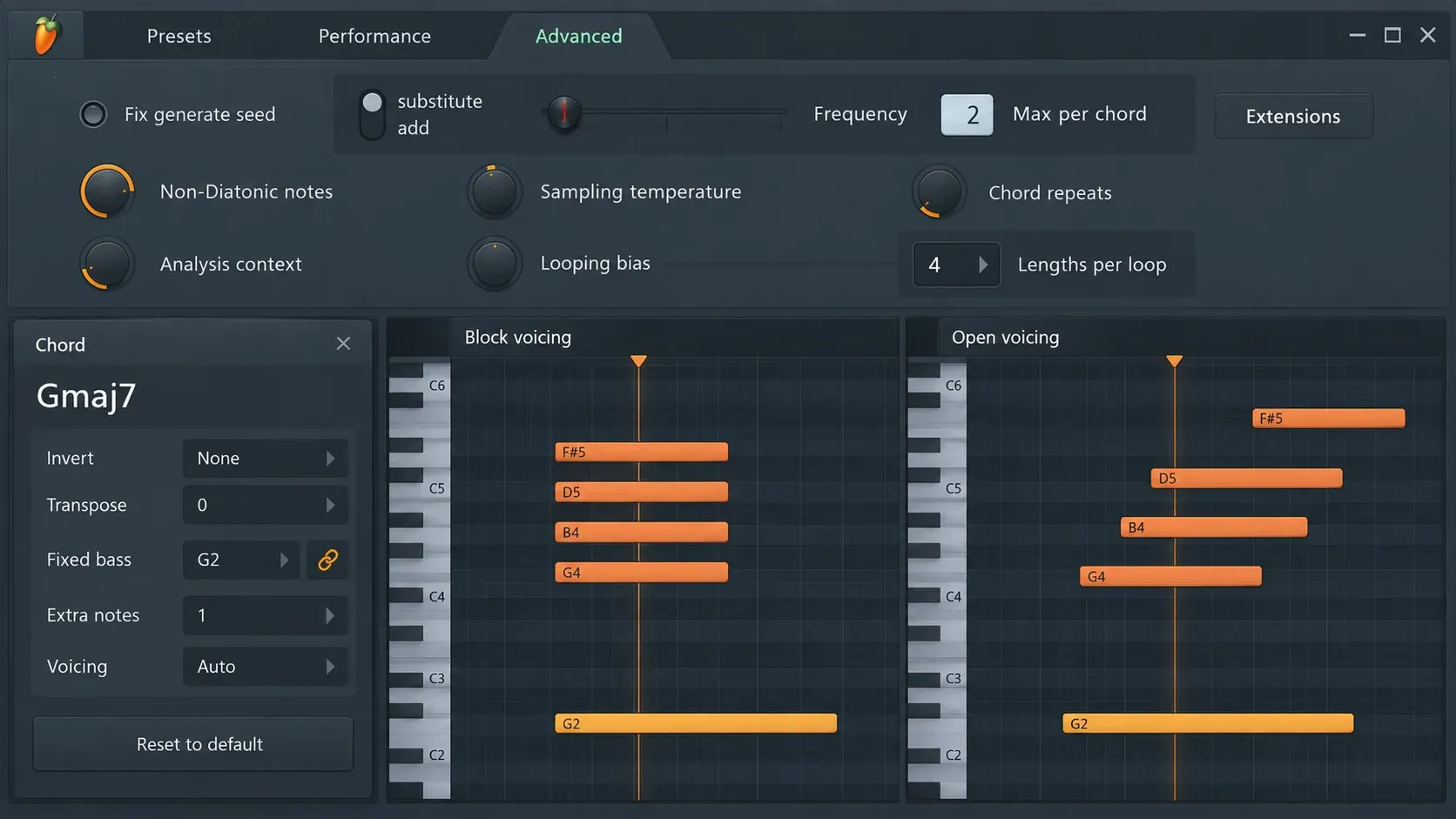Select the F#5 note in Block voicing
This screenshot has width=1456, height=819.
(x=642, y=452)
